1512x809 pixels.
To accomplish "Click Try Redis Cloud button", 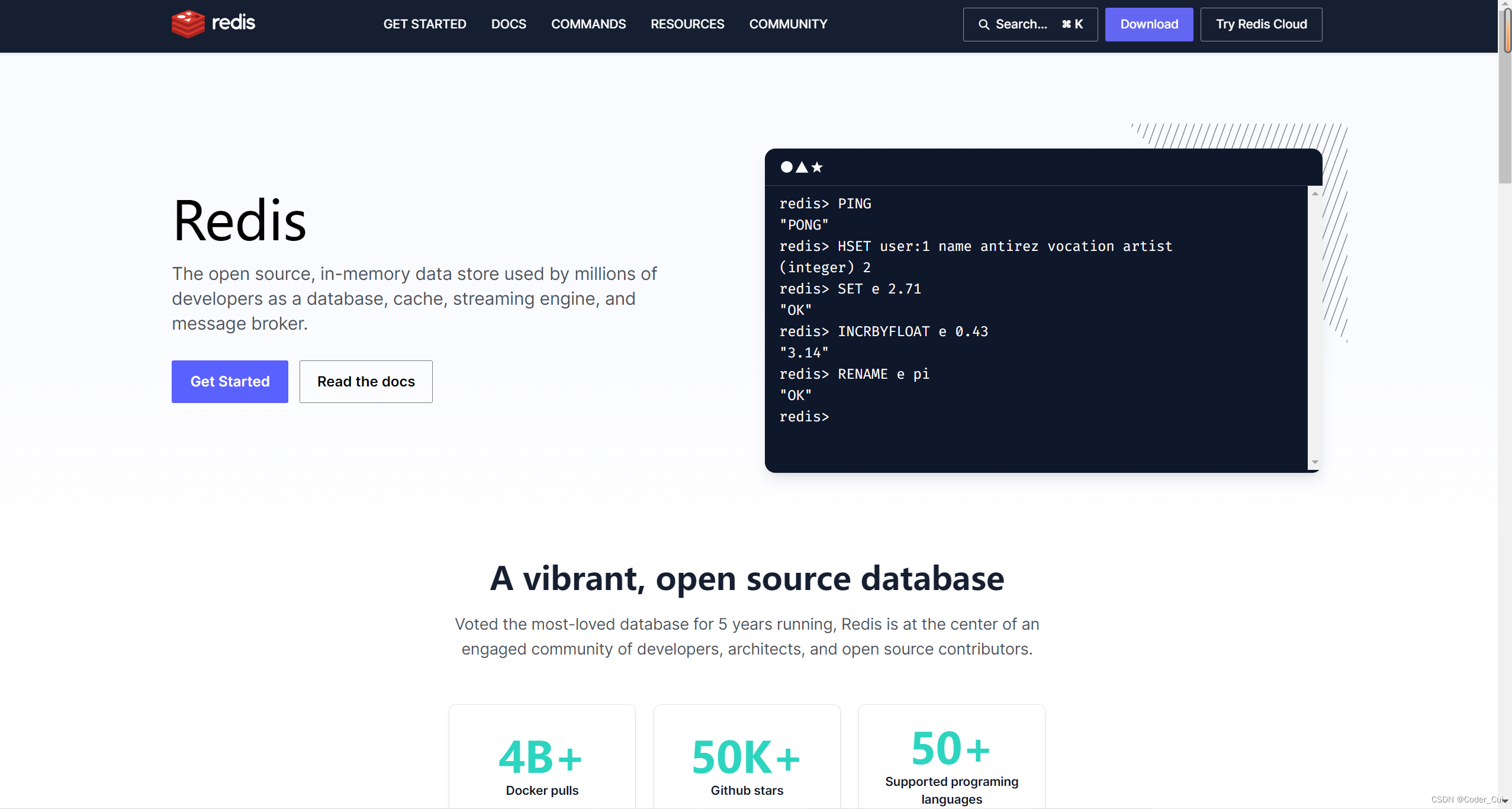I will click(1261, 24).
